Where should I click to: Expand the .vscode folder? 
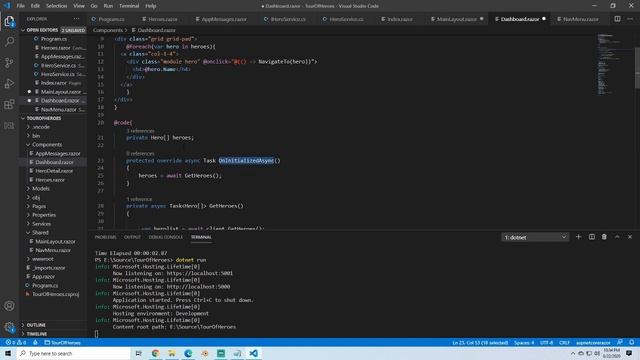point(41,127)
